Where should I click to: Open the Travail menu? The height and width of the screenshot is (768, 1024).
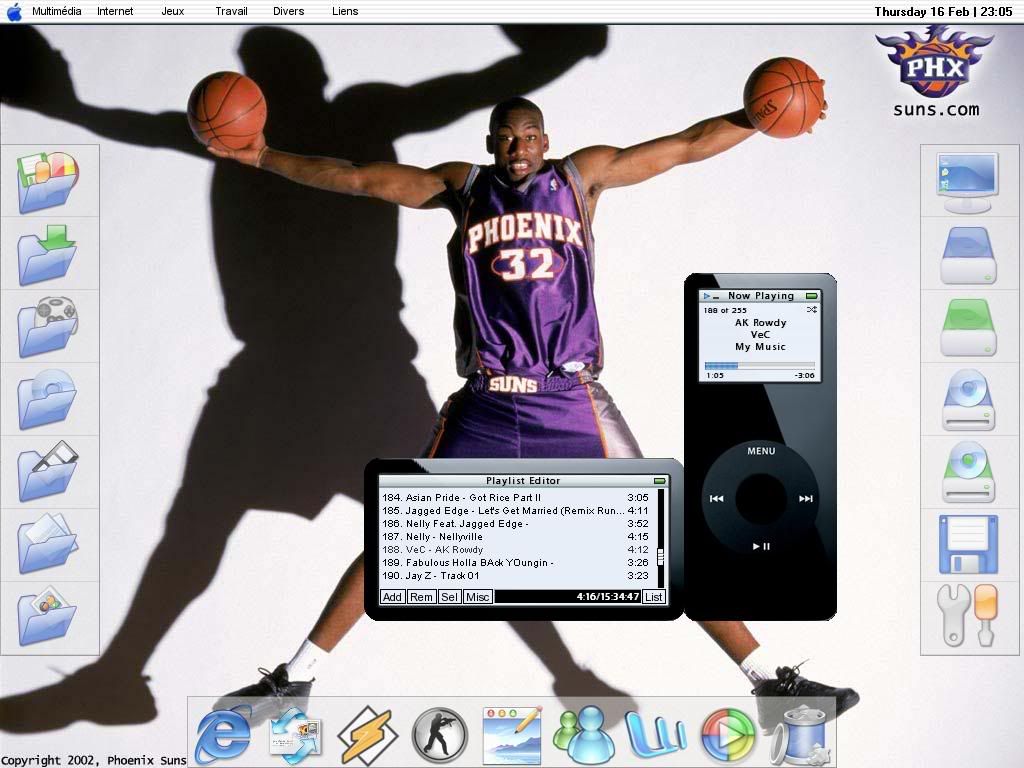231,11
